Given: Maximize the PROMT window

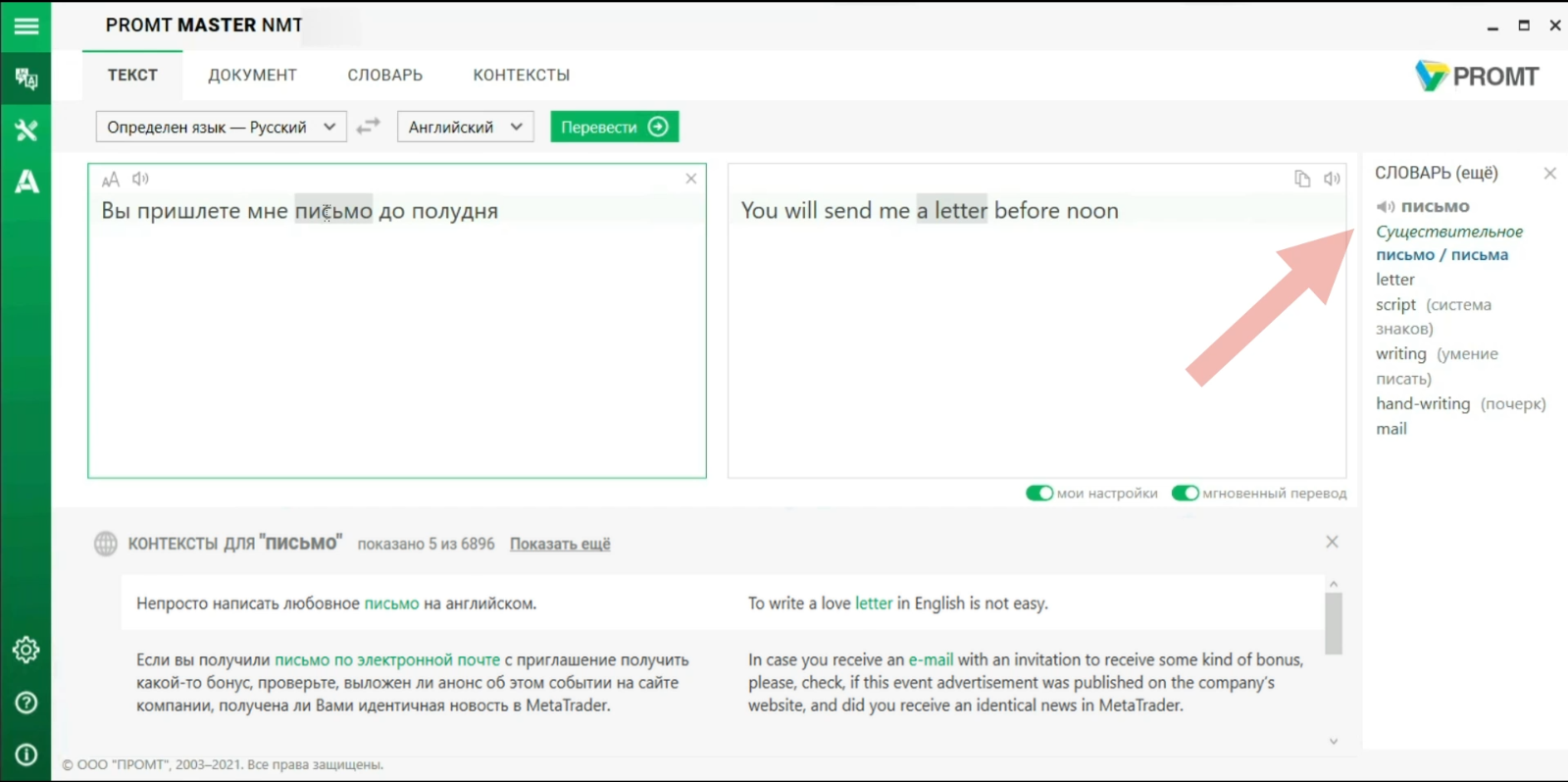Looking at the screenshot, I should [x=1524, y=26].
